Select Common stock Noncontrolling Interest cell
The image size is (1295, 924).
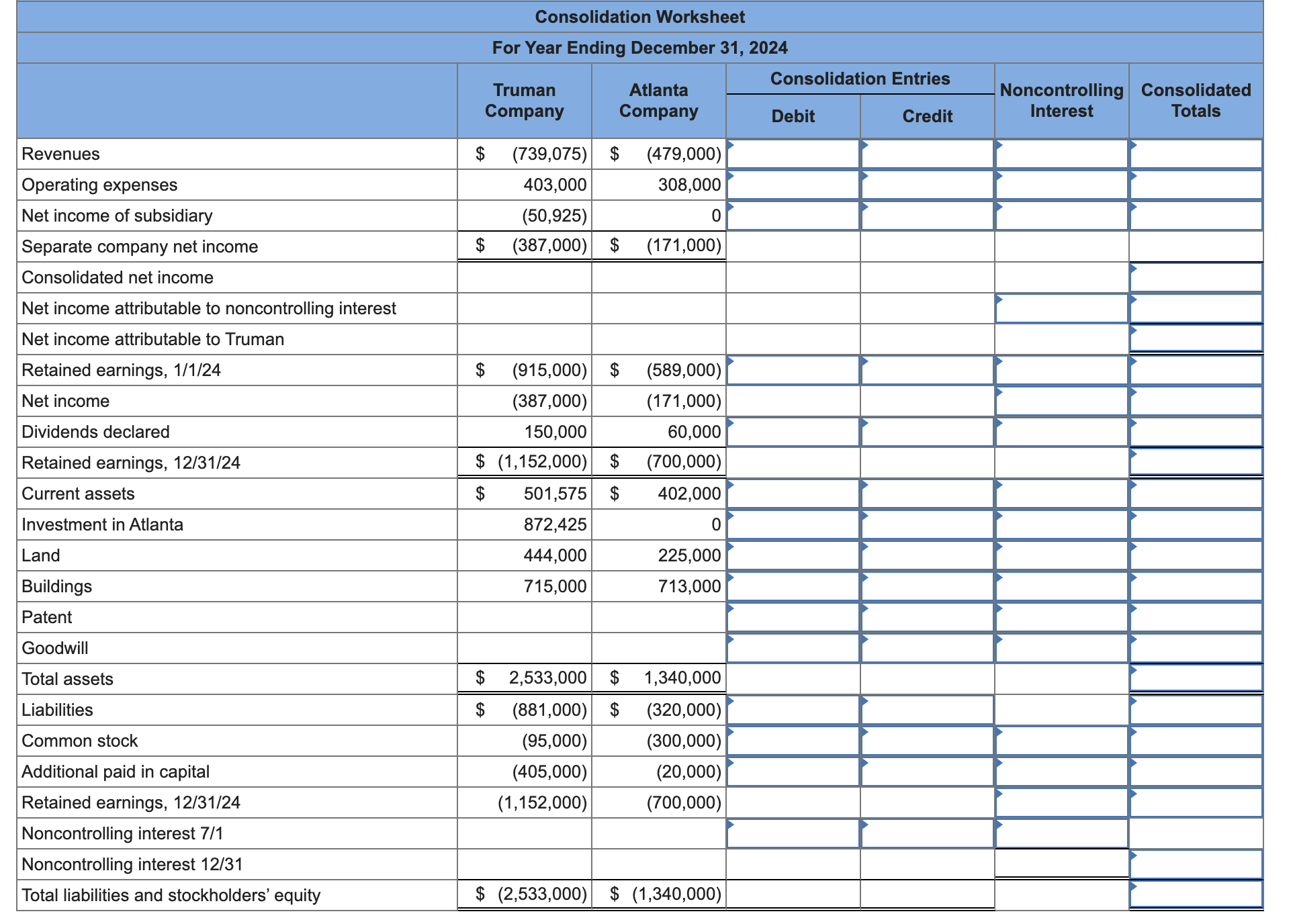click(1062, 741)
